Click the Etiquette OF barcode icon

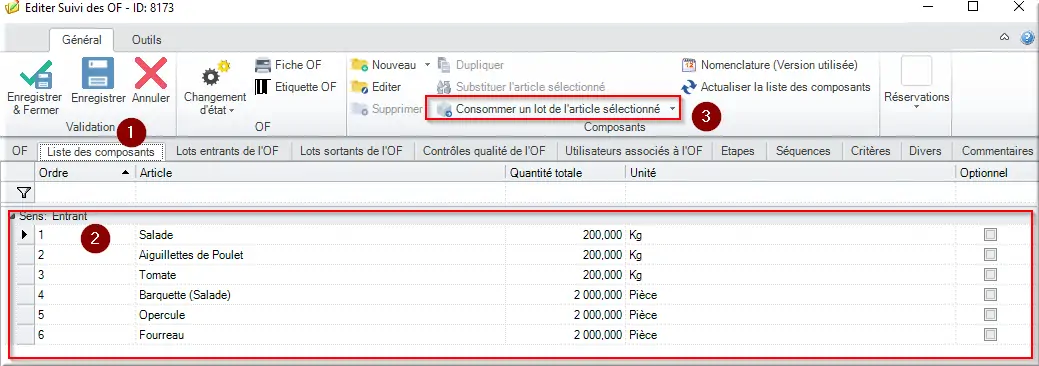click(263, 87)
